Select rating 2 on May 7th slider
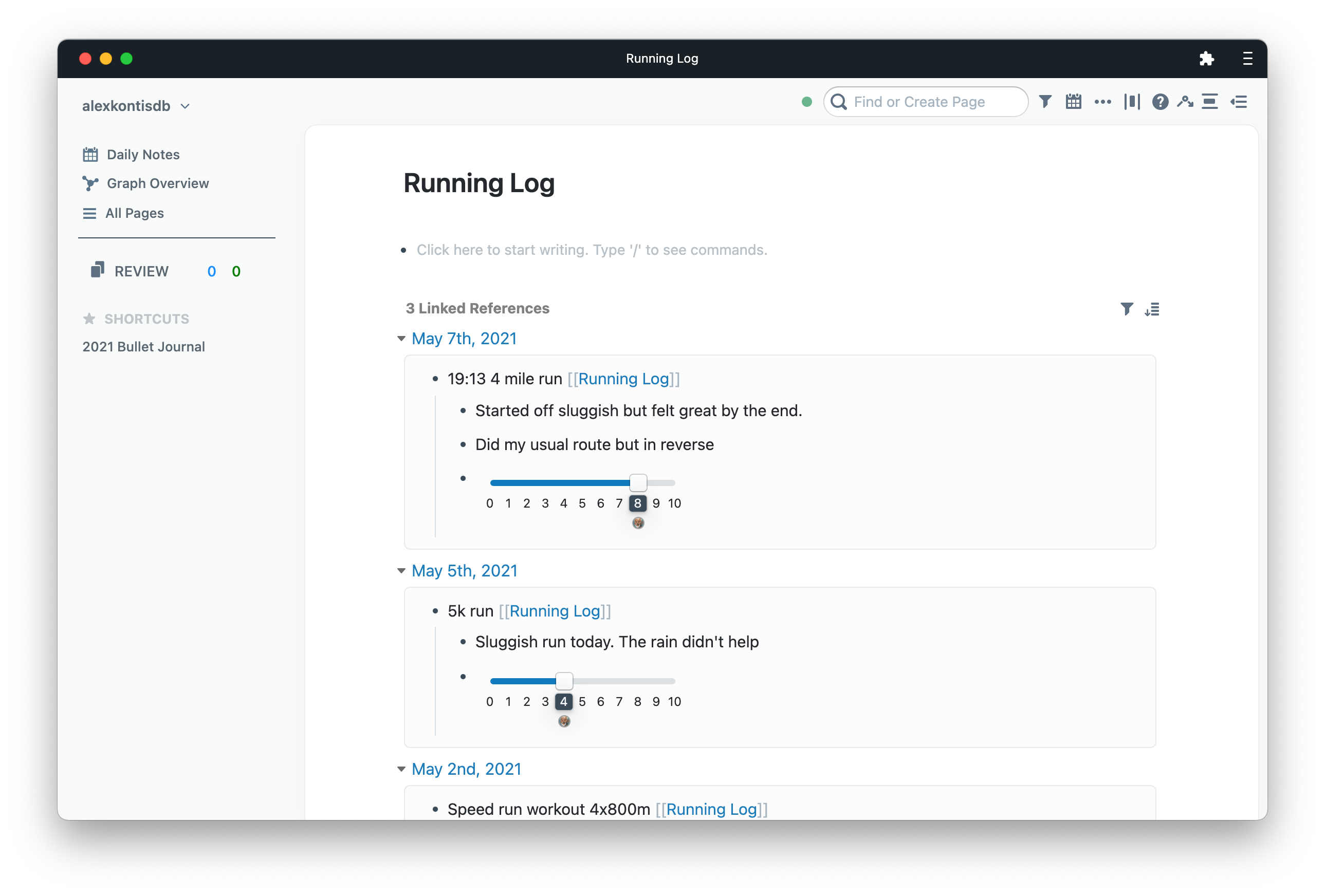 (527, 503)
